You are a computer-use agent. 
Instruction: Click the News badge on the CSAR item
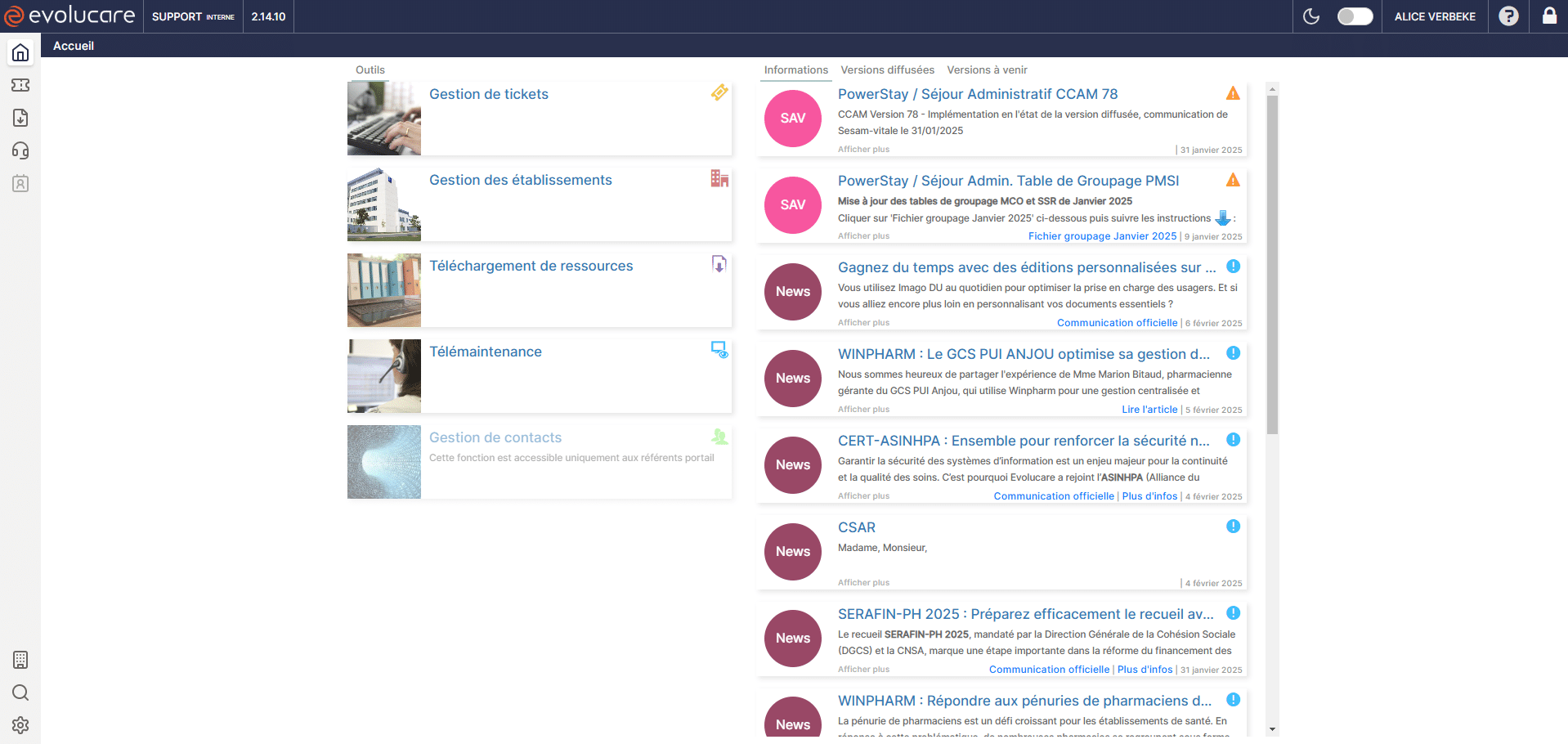tap(793, 552)
